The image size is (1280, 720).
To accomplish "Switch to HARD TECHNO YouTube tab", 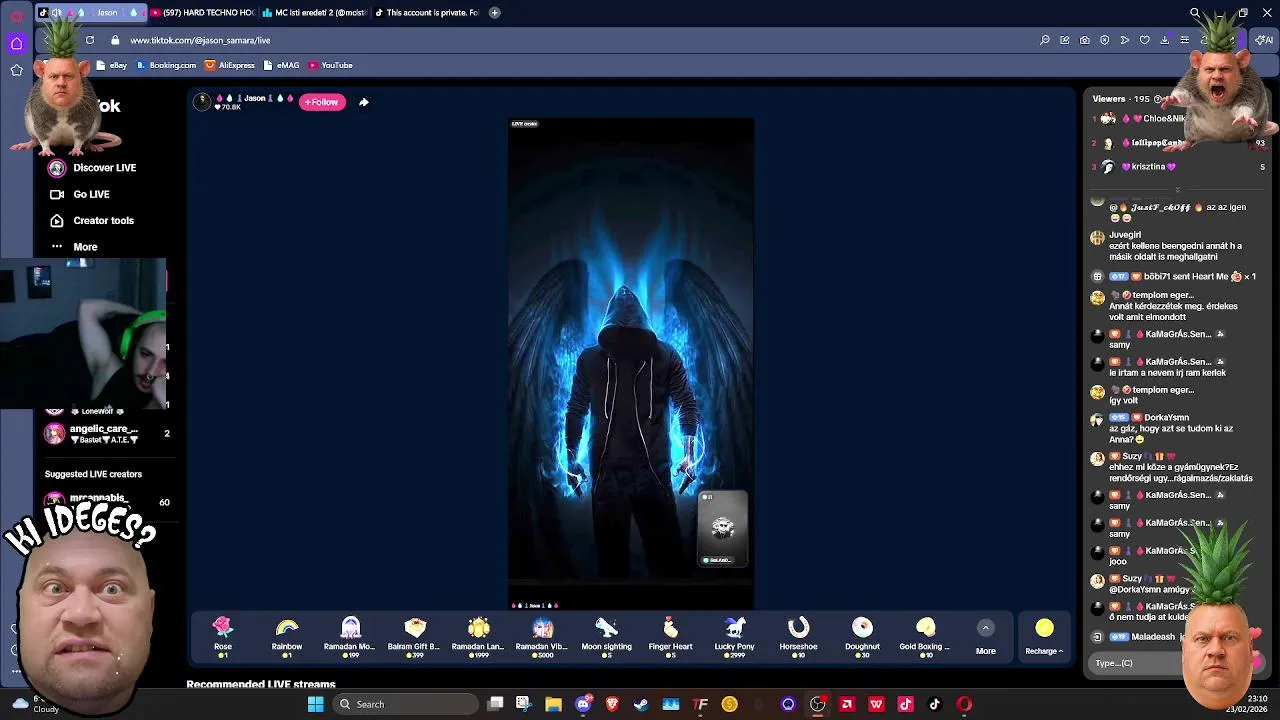I will [x=202, y=13].
